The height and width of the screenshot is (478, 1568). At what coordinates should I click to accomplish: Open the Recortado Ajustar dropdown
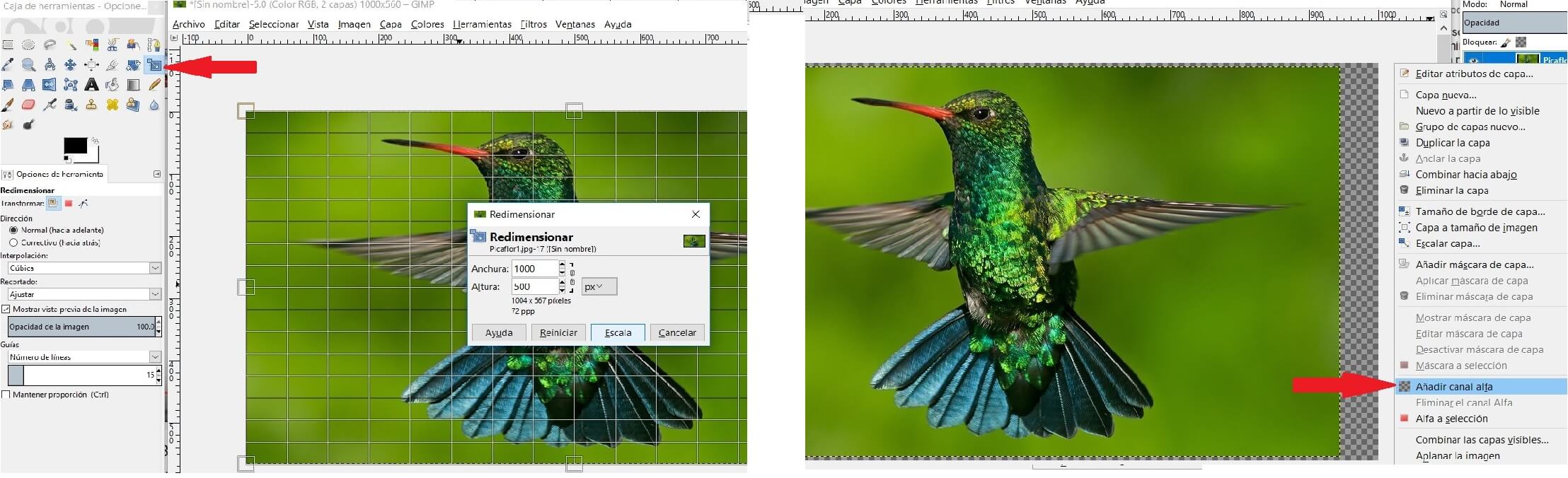[84, 294]
